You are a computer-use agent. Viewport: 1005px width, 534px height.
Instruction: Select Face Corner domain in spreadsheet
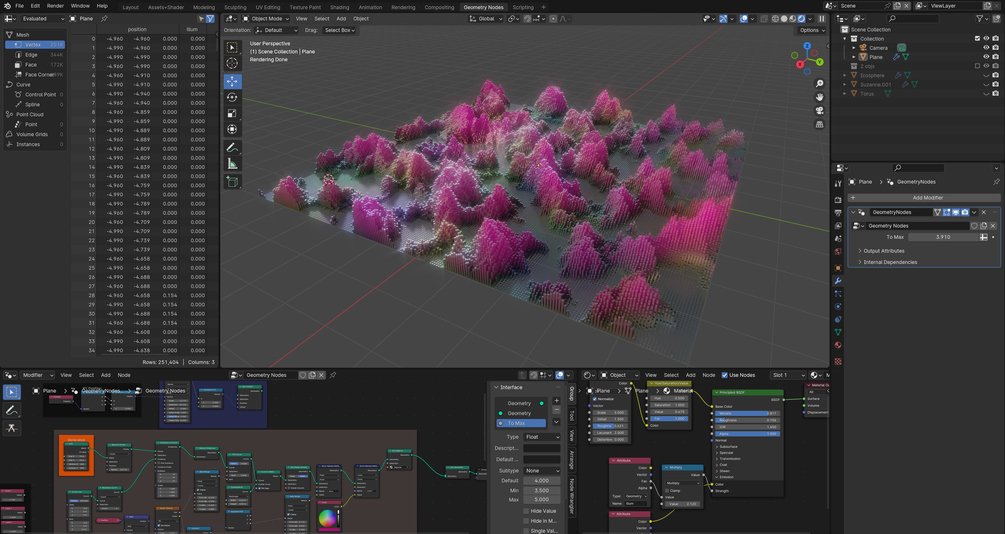[35, 74]
